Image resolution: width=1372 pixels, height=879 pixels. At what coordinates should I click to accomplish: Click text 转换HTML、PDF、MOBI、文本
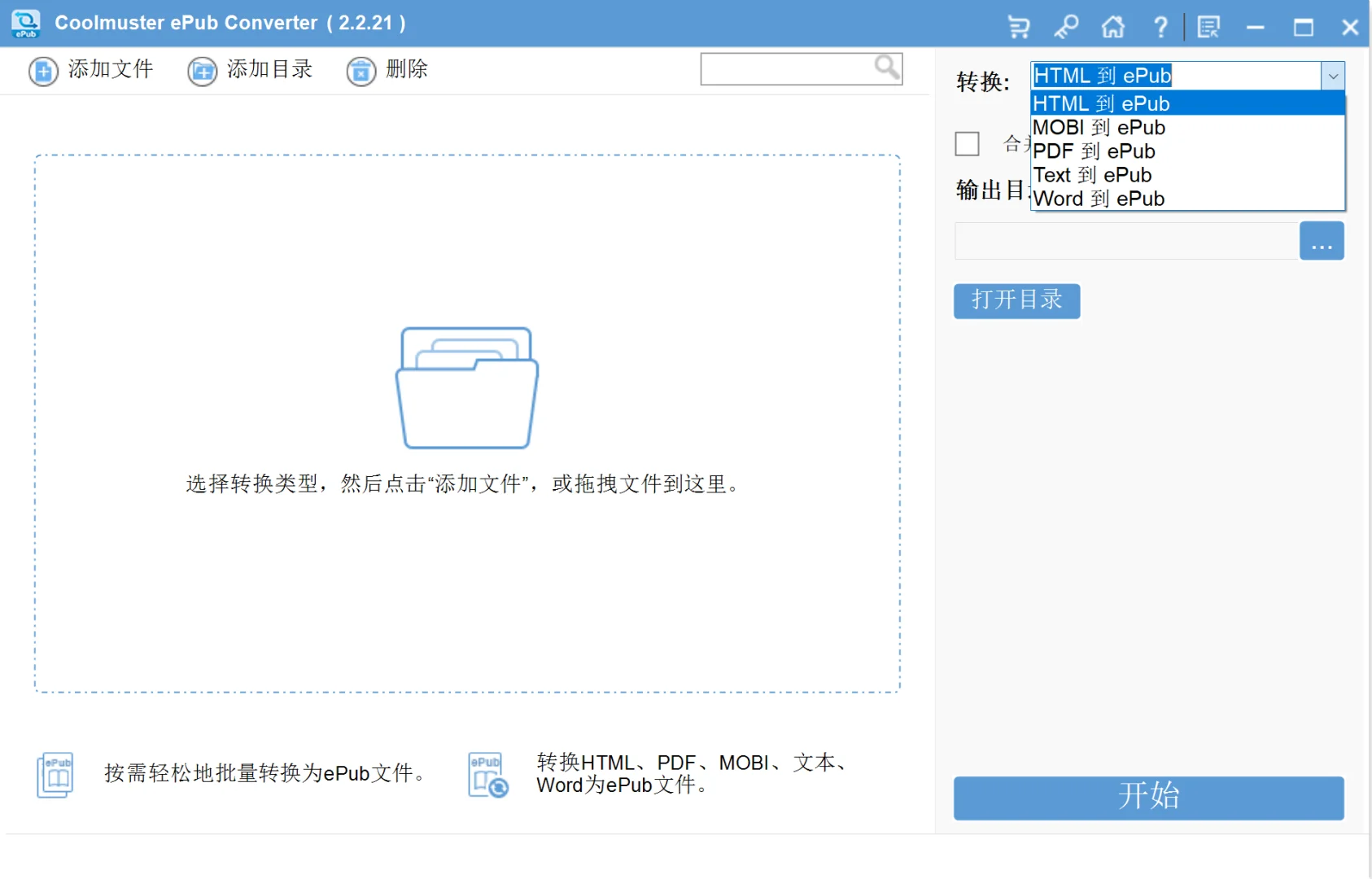tap(694, 763)
